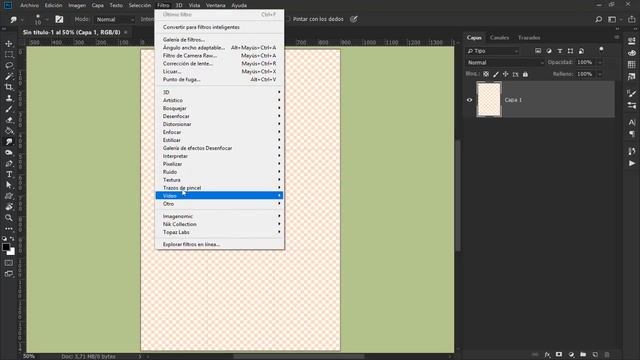Select the Smudge tool in toolbar
The image size is (640, 360).
(9, 142)
